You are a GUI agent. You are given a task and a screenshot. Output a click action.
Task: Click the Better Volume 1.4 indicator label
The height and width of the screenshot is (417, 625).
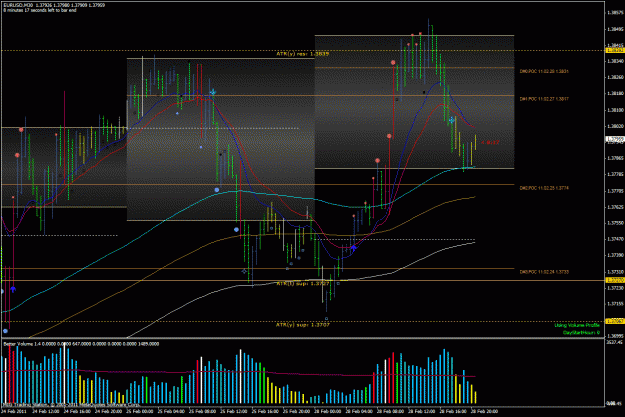click(x=81, y=344)
